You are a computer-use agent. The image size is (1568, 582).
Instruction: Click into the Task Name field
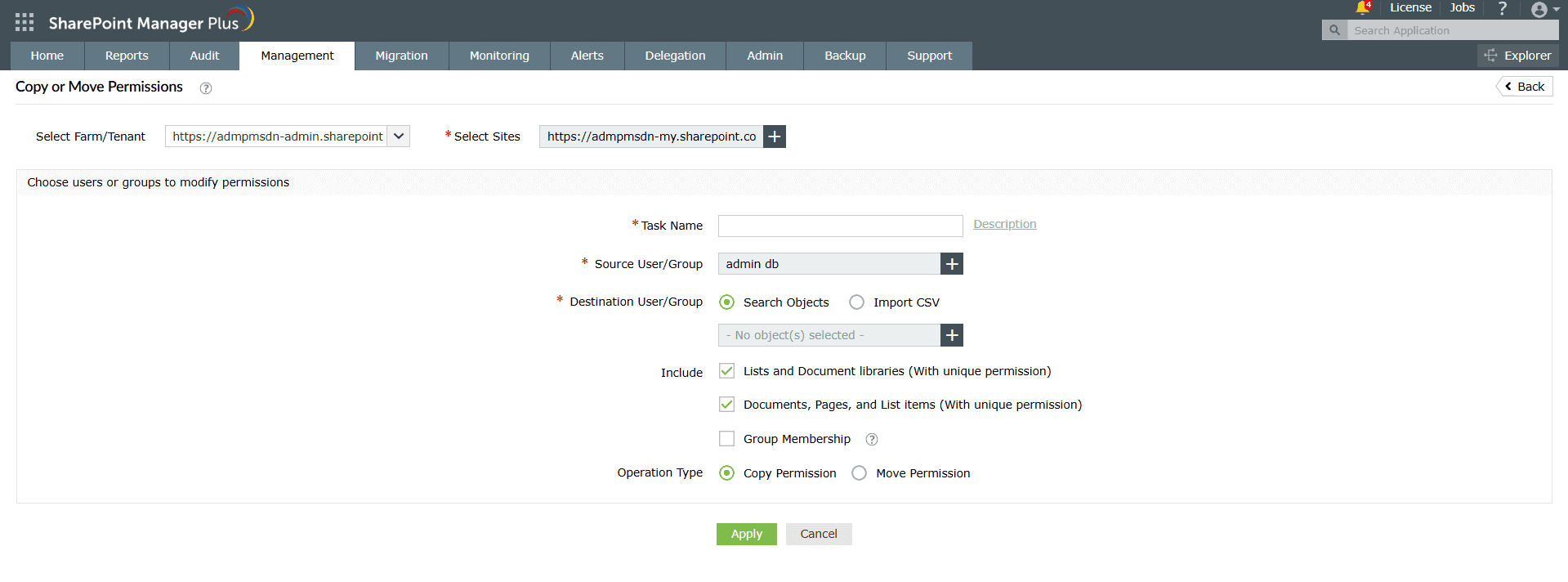click(840, 226)
